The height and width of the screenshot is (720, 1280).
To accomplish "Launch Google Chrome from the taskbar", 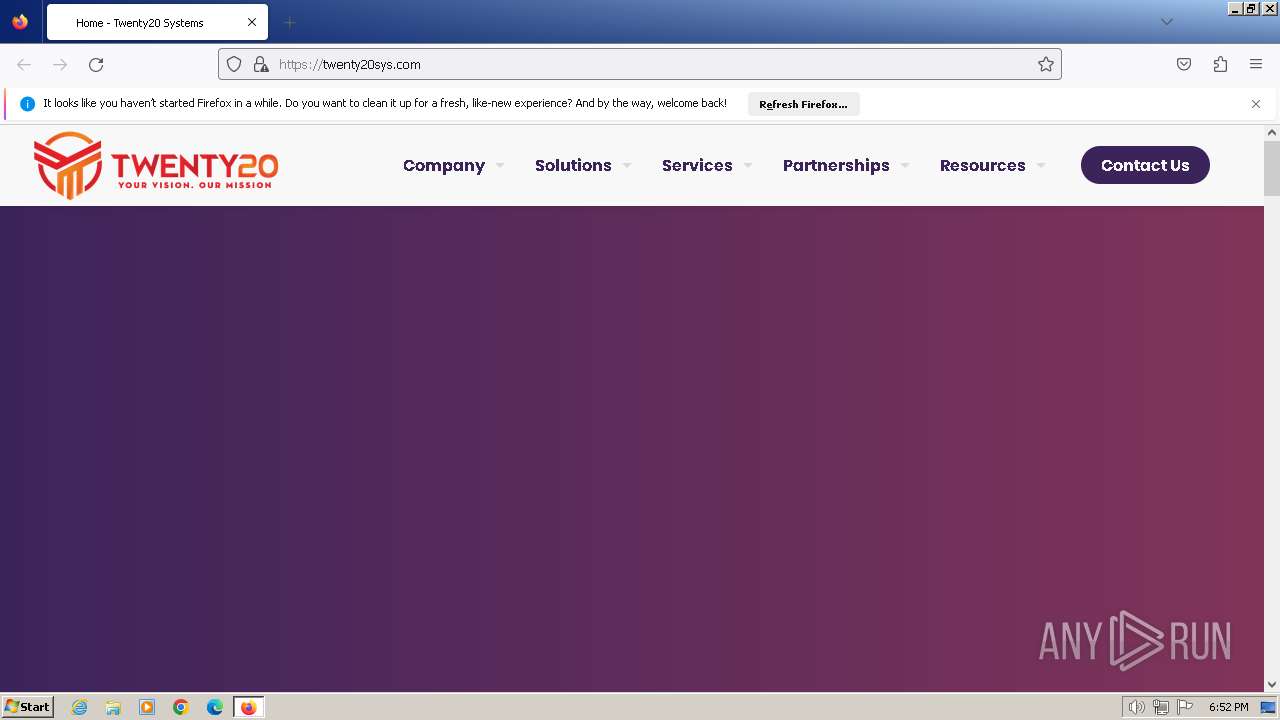I will pyautogui.click(x=181, y=707).
